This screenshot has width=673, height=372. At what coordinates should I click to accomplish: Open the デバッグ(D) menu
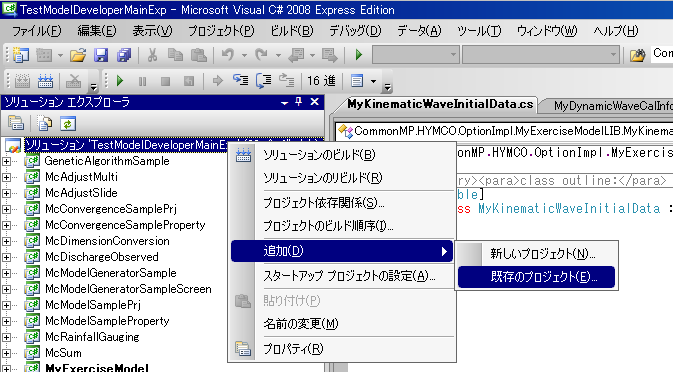pos(355,31)
